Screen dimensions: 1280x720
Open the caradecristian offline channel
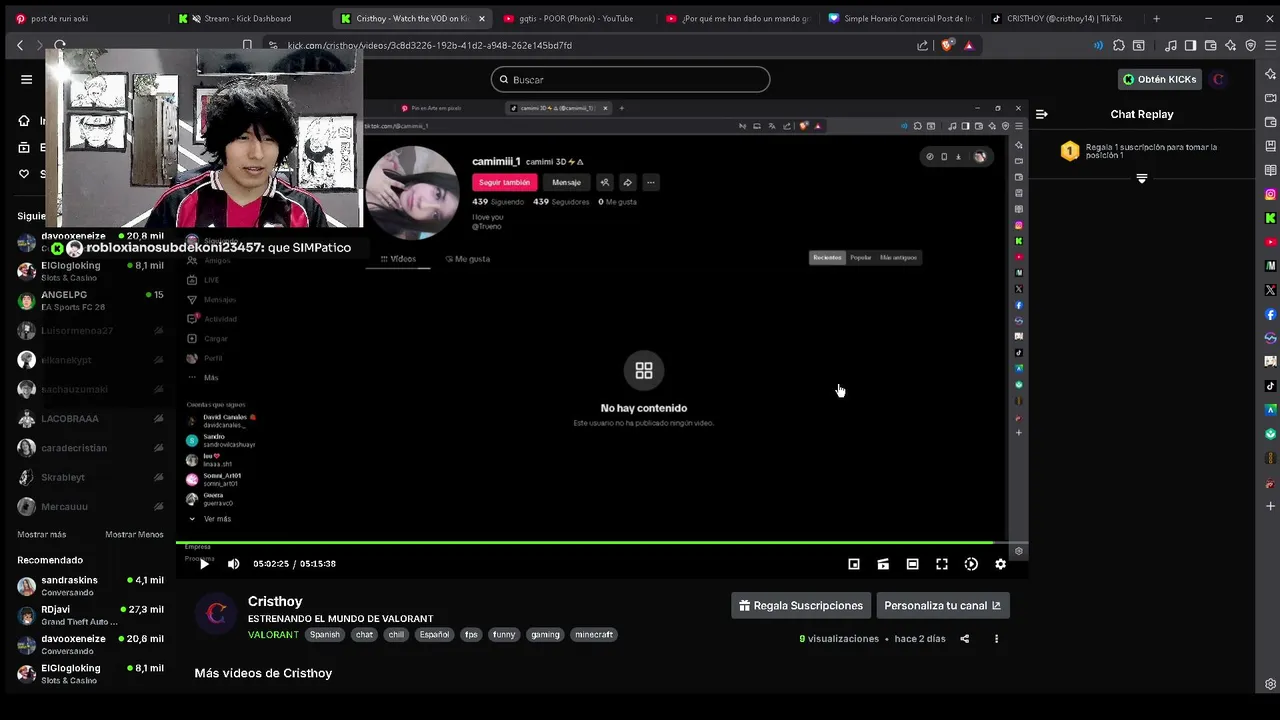(x=90, y=448)
